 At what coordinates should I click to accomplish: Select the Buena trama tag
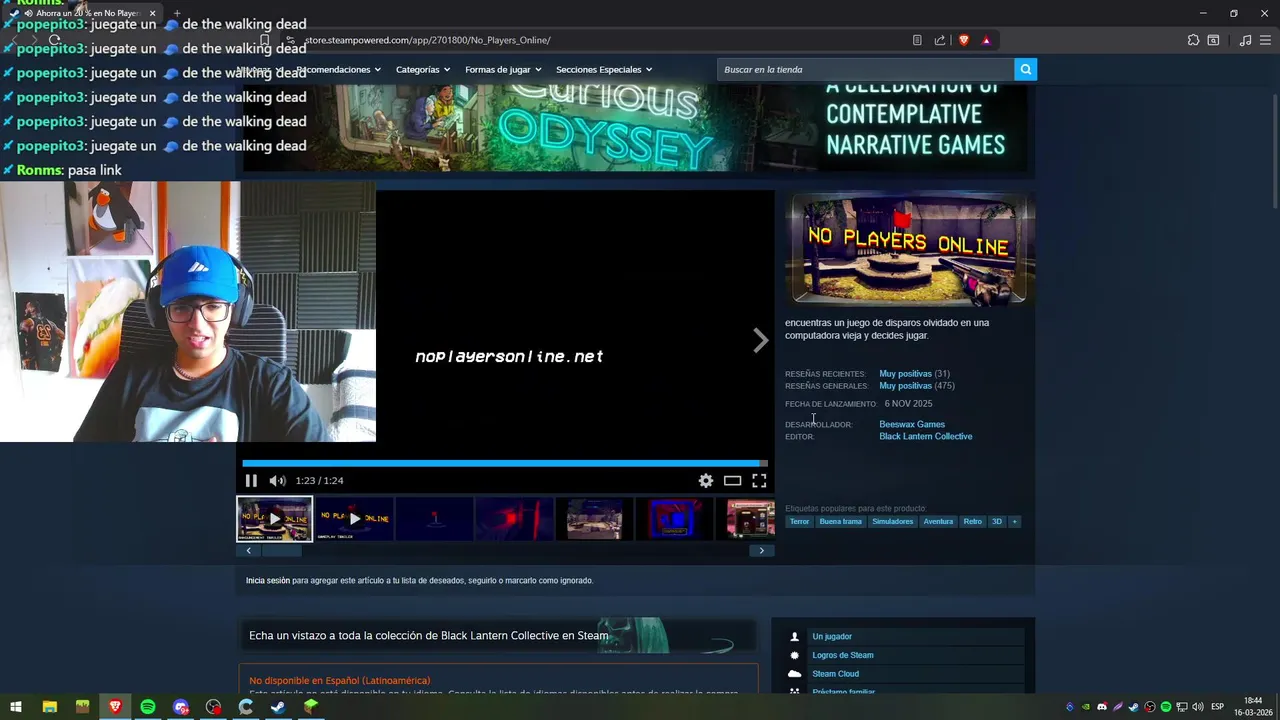pos(840,521)
